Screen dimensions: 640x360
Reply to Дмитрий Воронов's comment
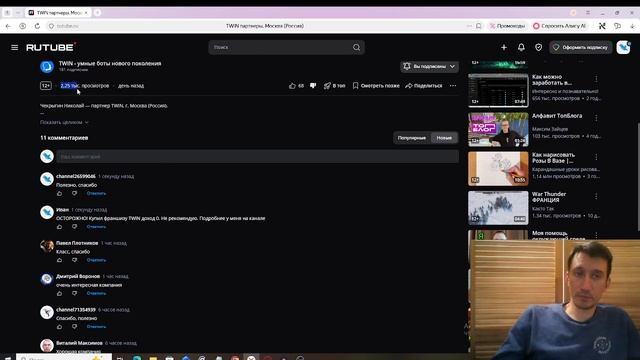pyautogui.click(x=96, y=293)
